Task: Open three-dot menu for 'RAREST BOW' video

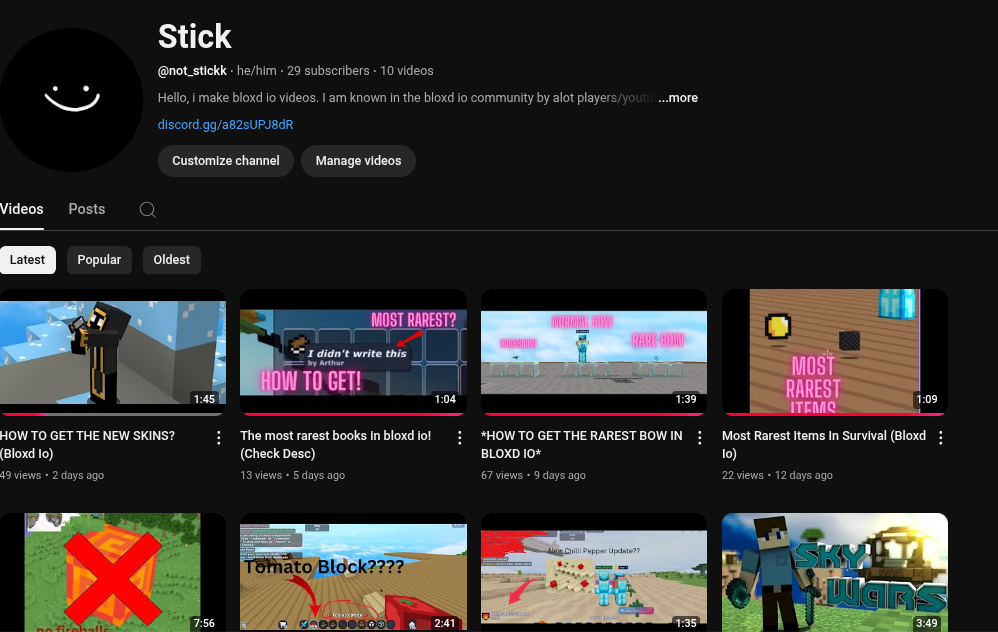Action: click(700, 438)
